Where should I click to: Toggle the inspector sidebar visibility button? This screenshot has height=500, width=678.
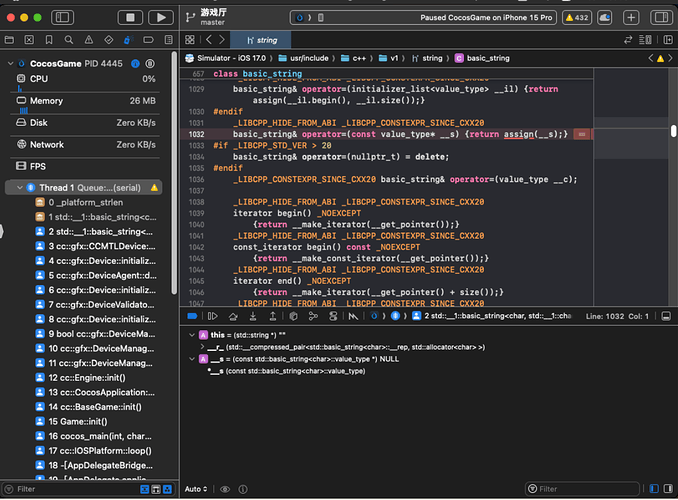pos(661,17)
